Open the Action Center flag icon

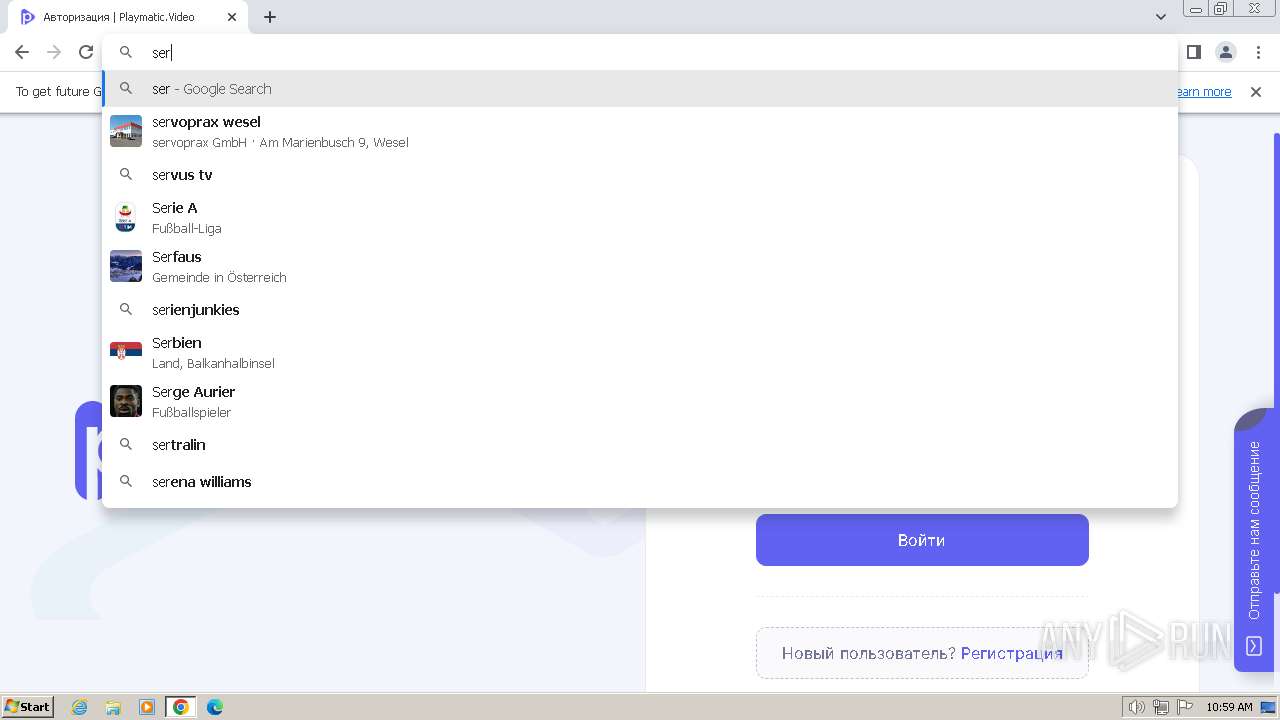(1185, 707)
